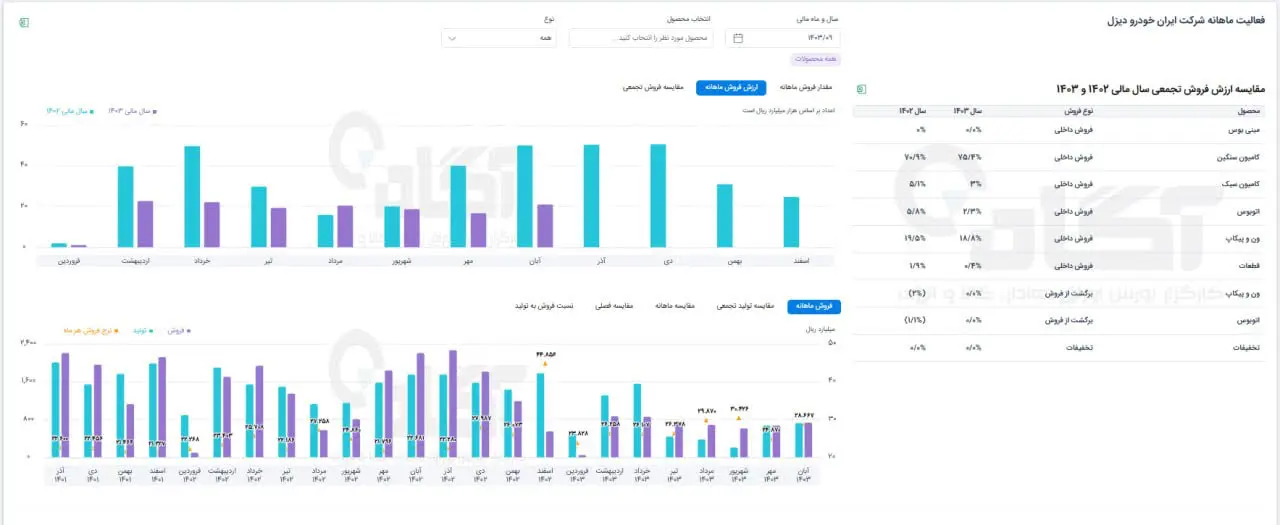Click the ۳۰.۴۲۶ rate marker on lower chart

tap(740, 420)
